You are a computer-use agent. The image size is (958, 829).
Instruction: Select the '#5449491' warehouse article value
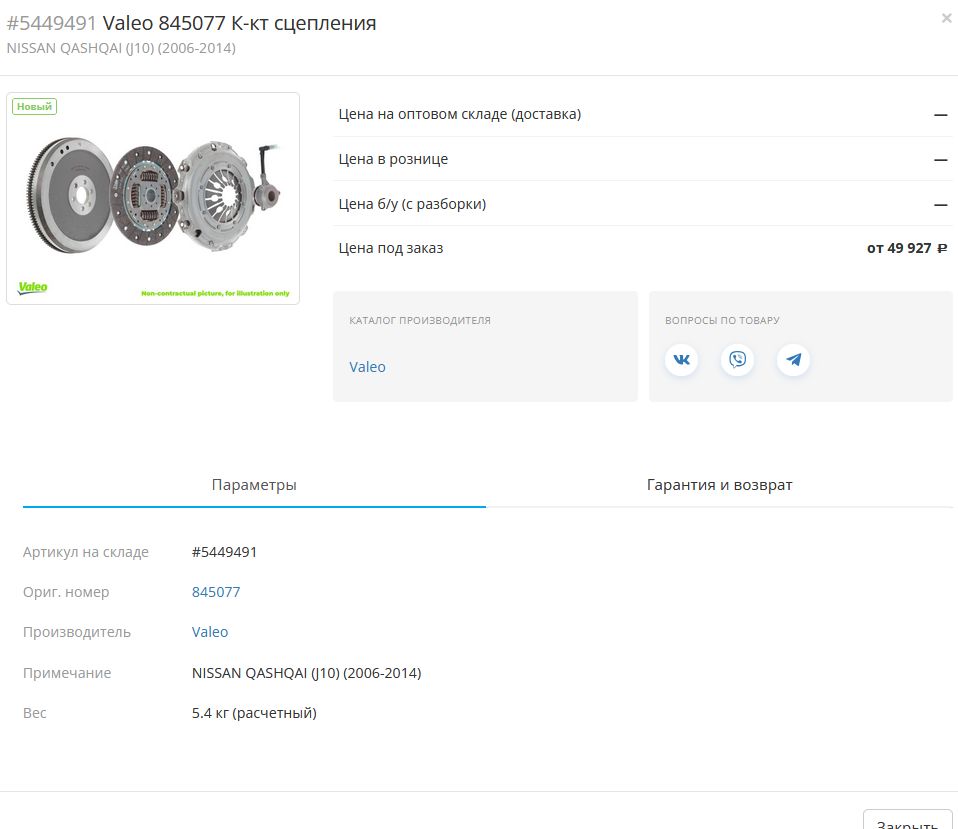224,552
